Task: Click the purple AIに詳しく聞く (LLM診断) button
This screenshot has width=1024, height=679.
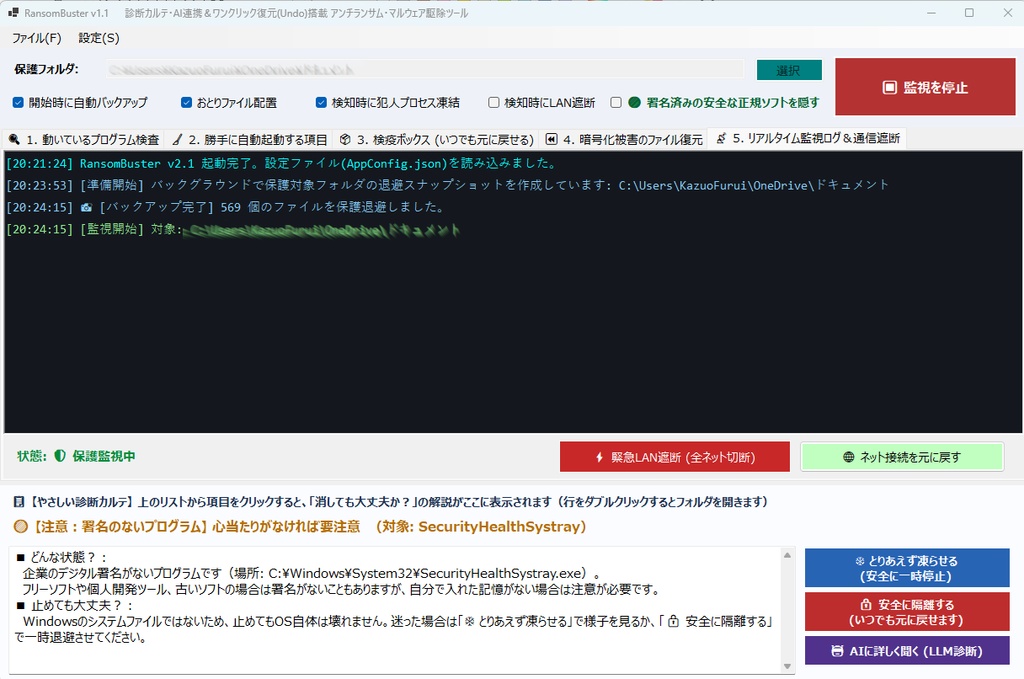Action: coord(907,651)
